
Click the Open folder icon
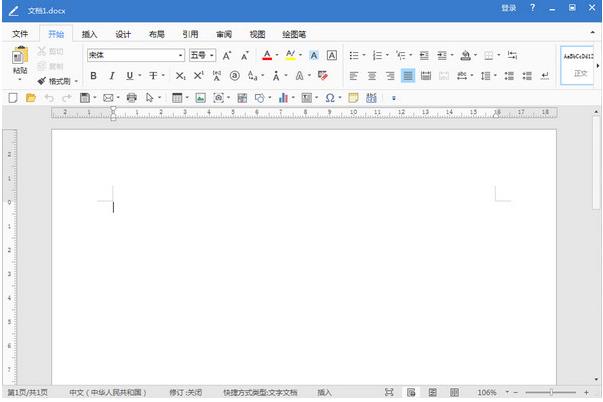[30, 98]
